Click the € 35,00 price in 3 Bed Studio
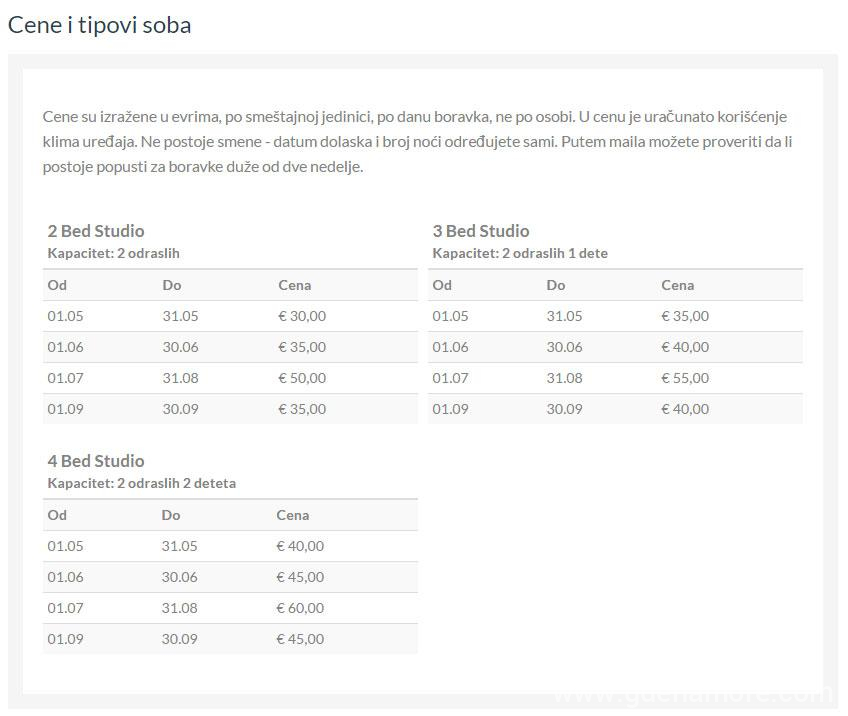The image size is (848, 716). pyautogui.click(x=685, y=316)
